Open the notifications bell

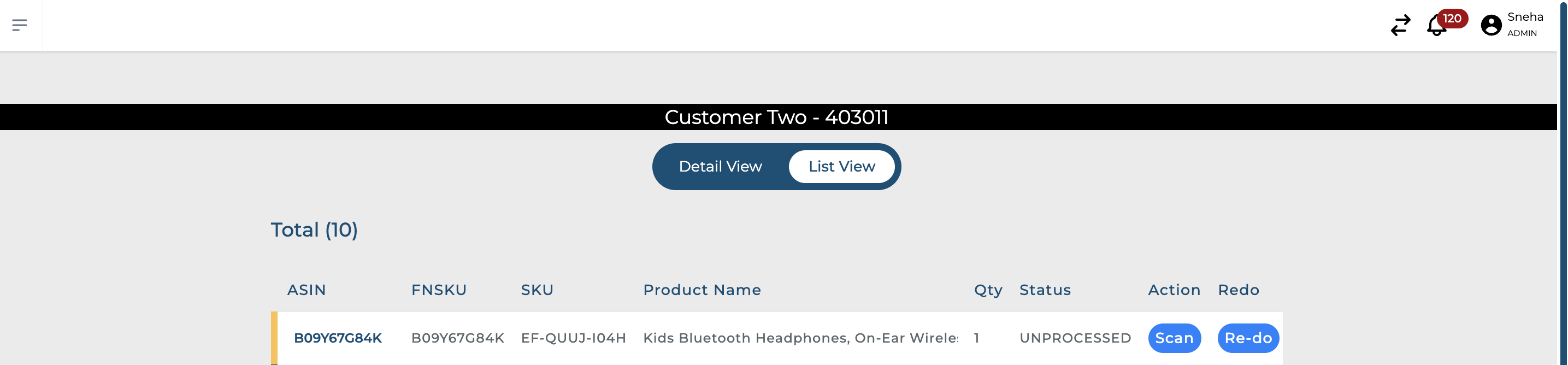1436,26
